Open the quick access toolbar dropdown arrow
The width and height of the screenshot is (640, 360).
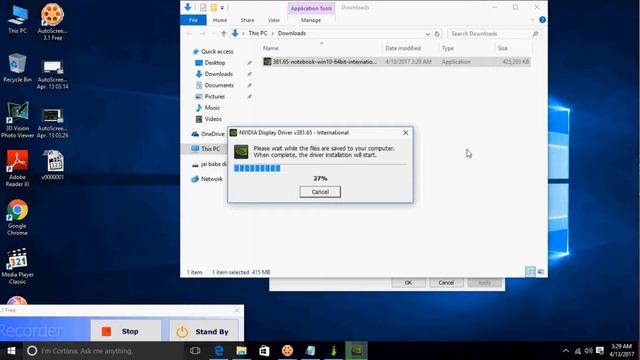point(222,8)
